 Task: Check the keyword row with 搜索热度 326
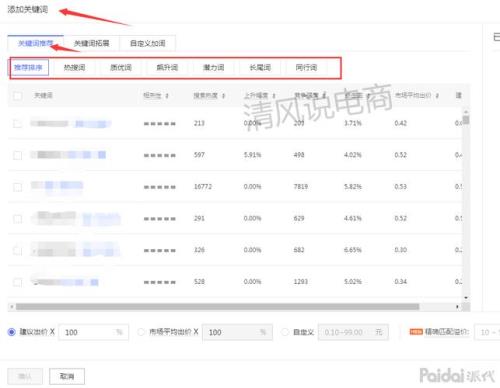click(x=18, y=250)
